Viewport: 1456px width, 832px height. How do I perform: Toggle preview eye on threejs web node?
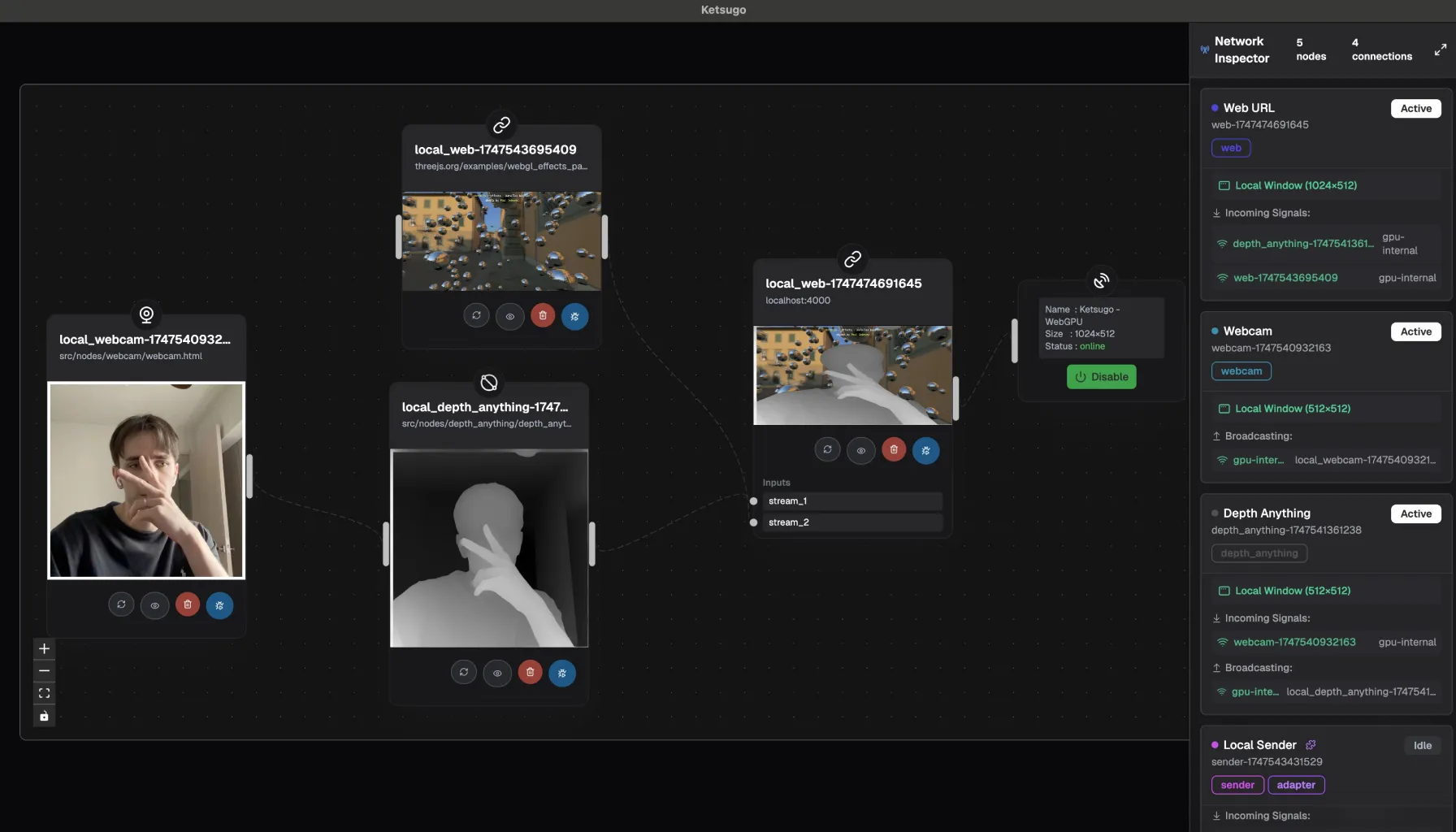tap(509, 316)
